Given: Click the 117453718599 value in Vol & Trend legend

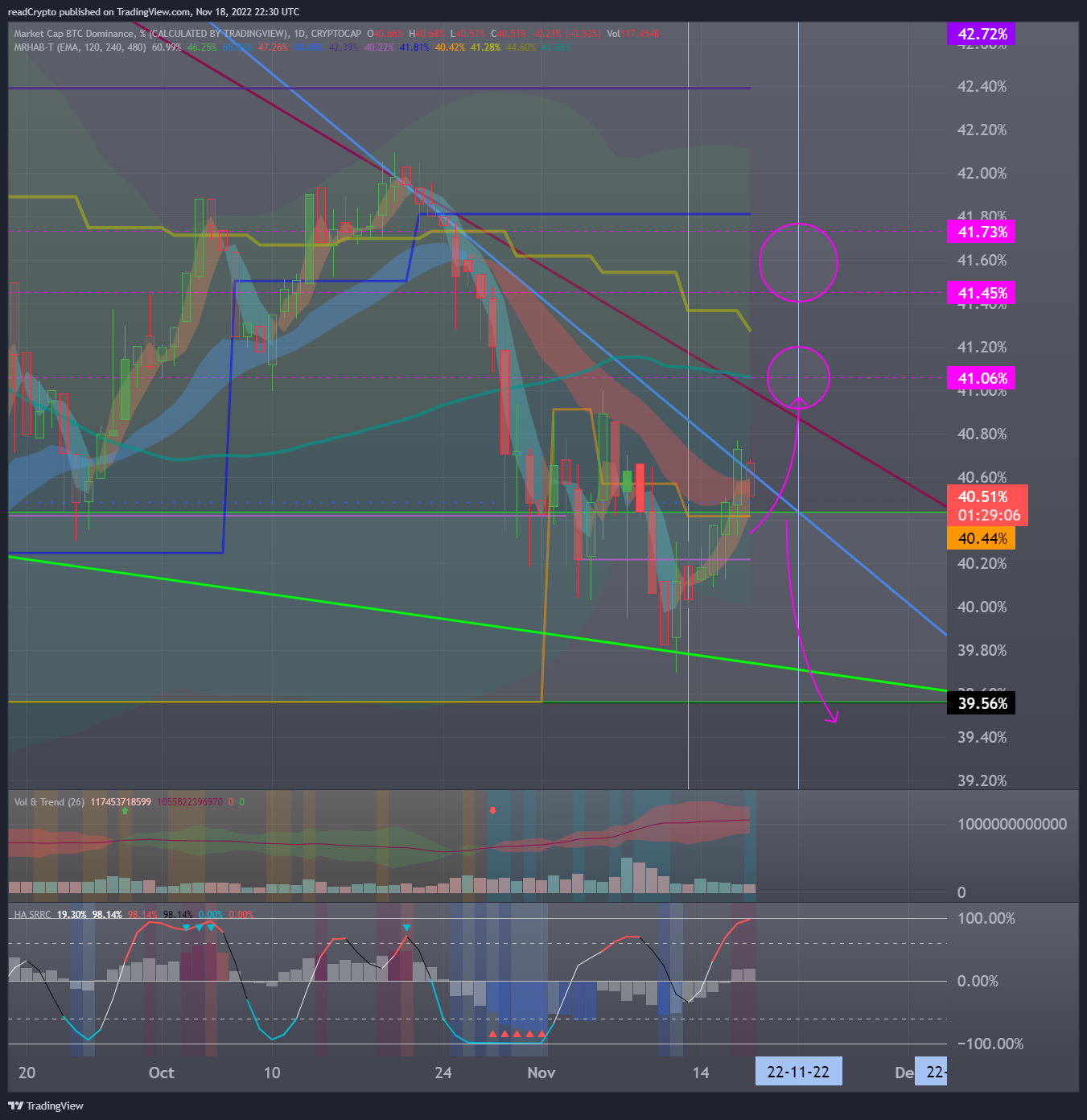Looking at the screenshot, I should click(121, 802).
